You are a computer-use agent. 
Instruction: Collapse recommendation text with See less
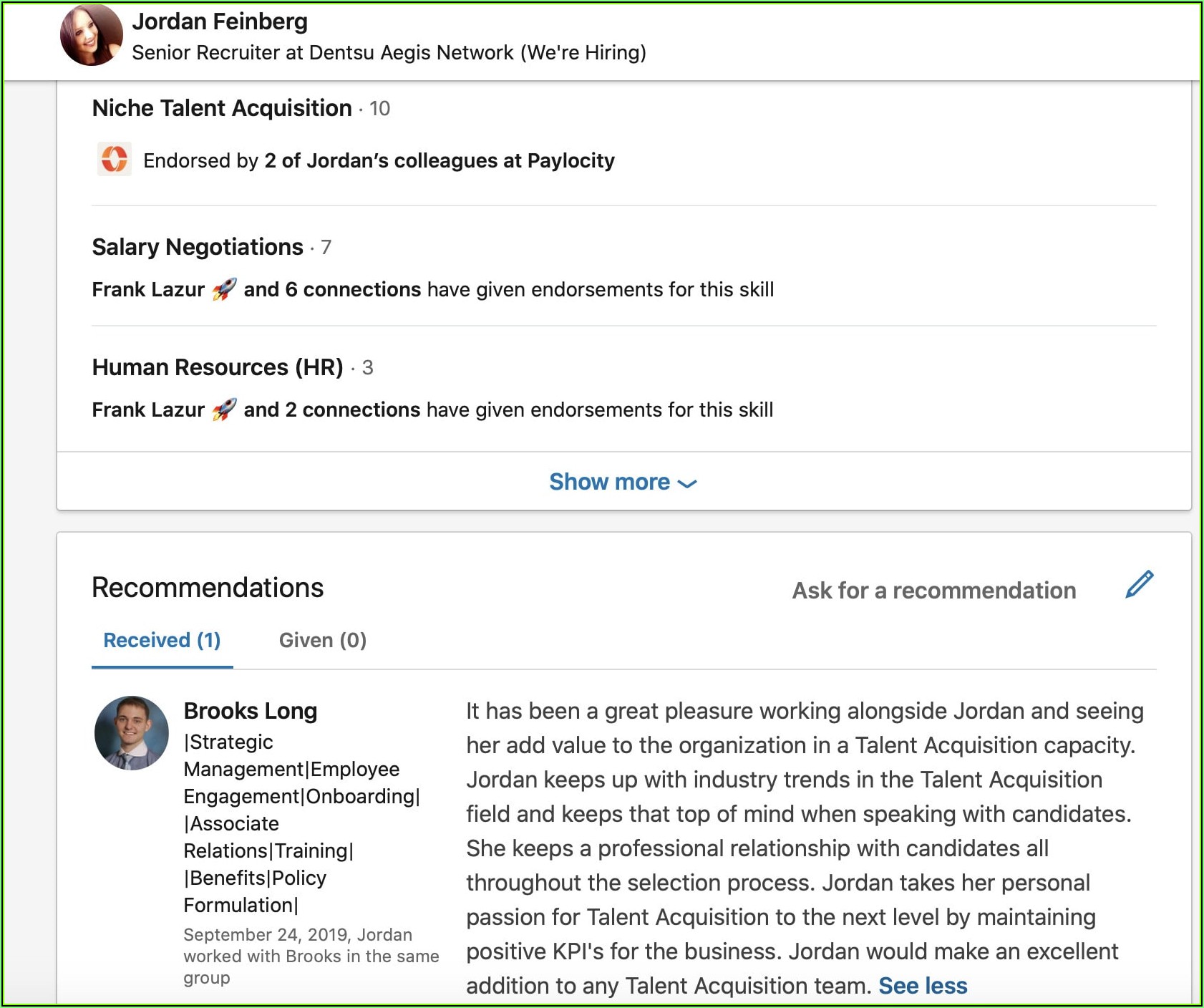tap(923, 986)
